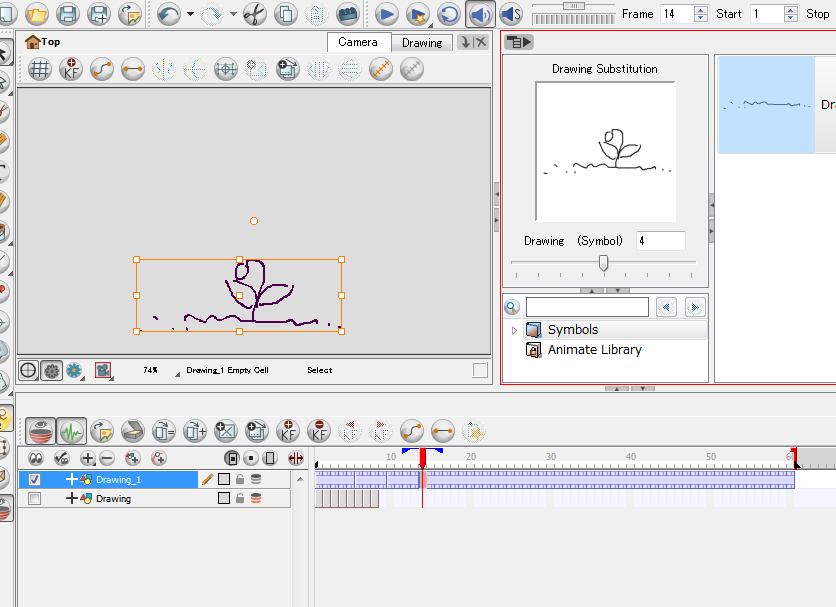The image size is (836, 607).
Task: Click the duplicate-with-plus icon in Camera toolbar
Action: tap(288, 69)
